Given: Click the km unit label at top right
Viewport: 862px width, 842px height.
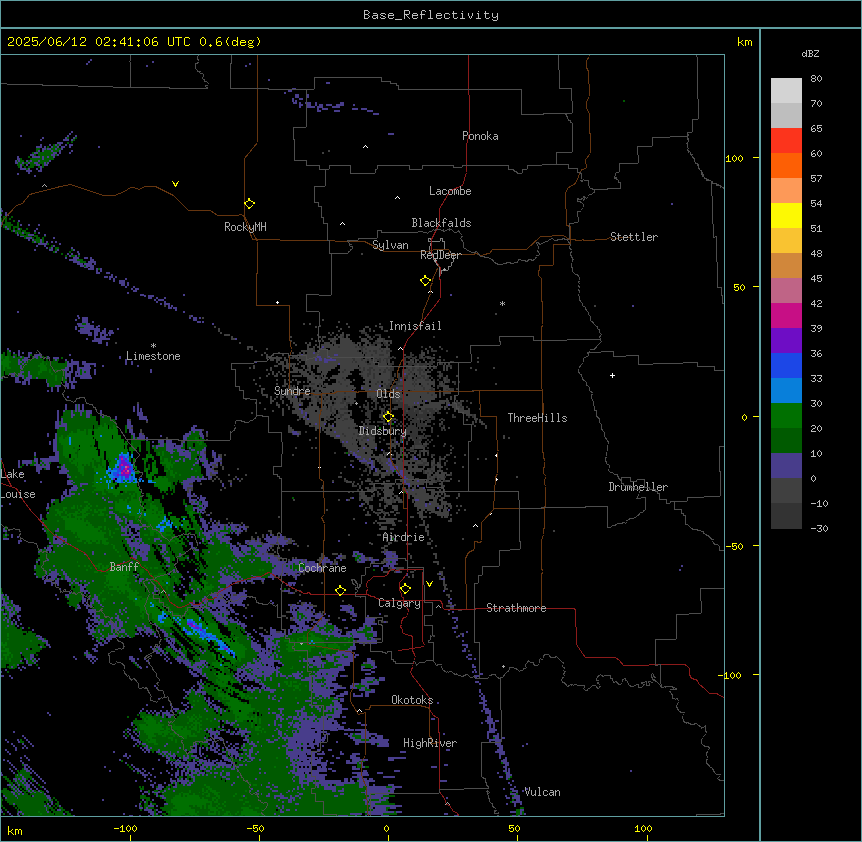Looking at the screenshot, I should [x=744, y=42].
